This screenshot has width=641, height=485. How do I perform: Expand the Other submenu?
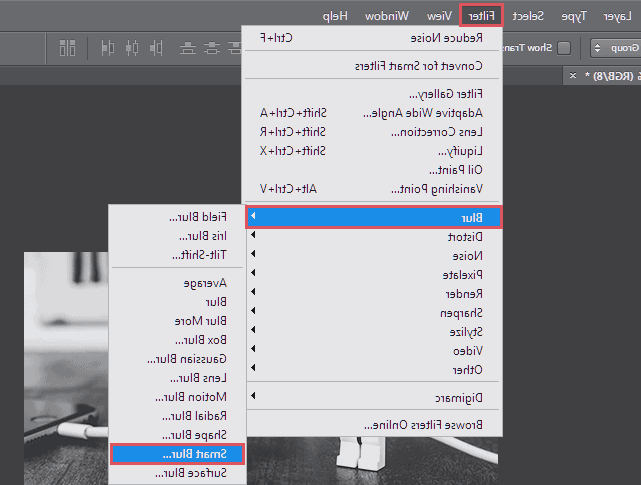pos(372,370)
